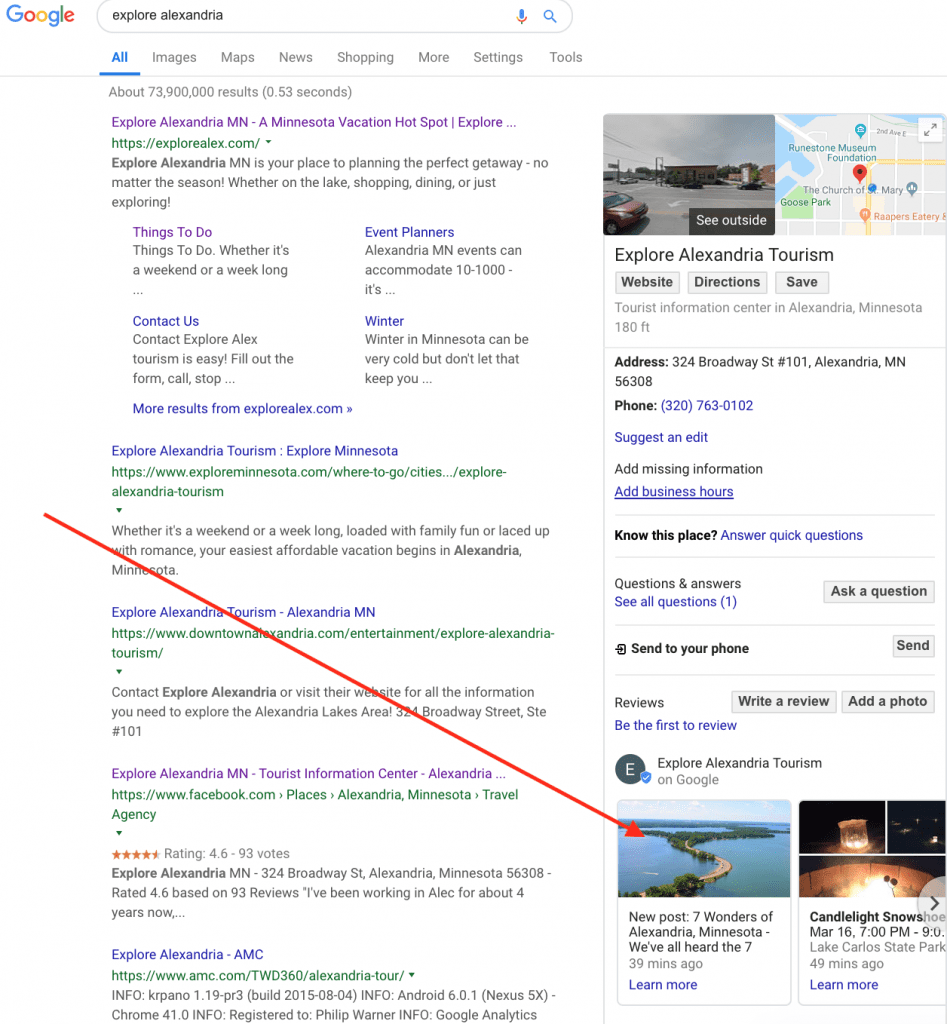The height and width of the screenshot is (1024, 947).
Task: Click the Runestone Museum map marker
Action: pos(861,131)
